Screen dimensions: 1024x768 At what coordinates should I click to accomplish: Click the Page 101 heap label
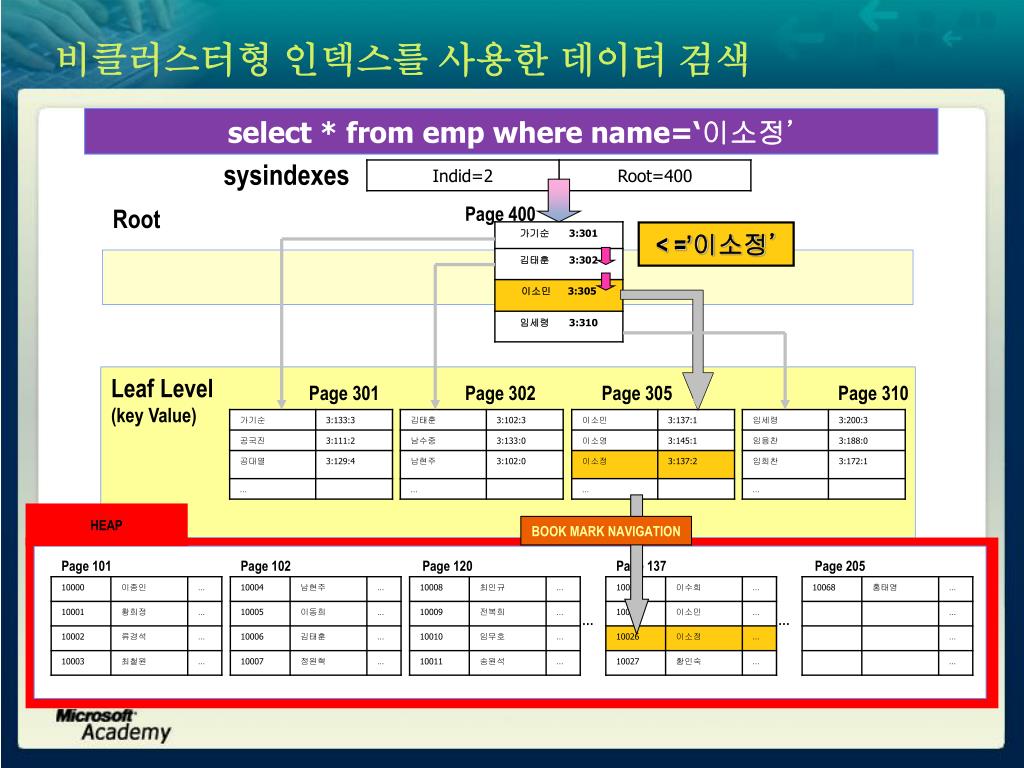86,566
